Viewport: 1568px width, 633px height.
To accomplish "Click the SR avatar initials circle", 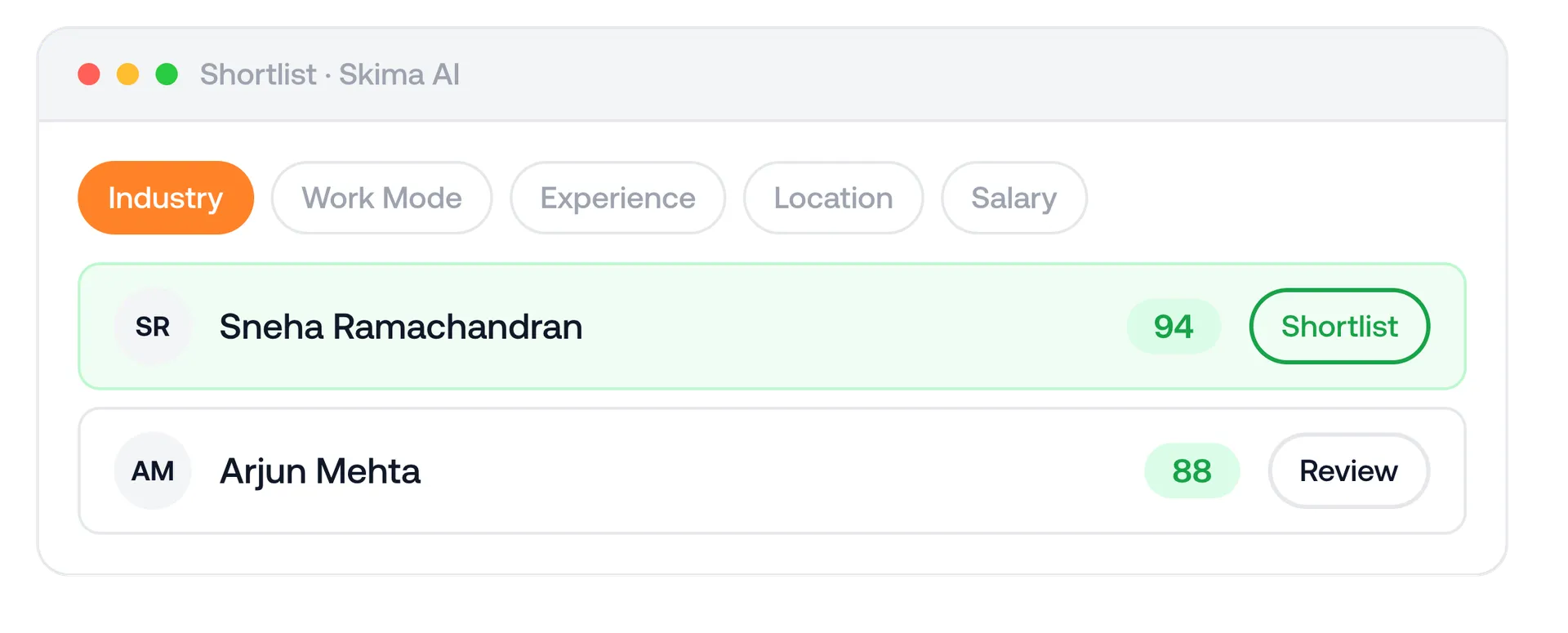I will click(x=153, y=327).
